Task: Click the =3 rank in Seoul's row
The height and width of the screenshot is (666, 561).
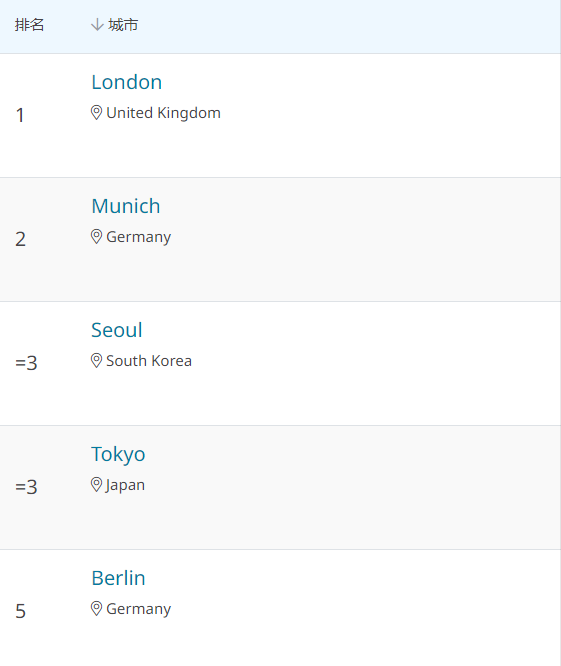Action: tap(26, 363)
